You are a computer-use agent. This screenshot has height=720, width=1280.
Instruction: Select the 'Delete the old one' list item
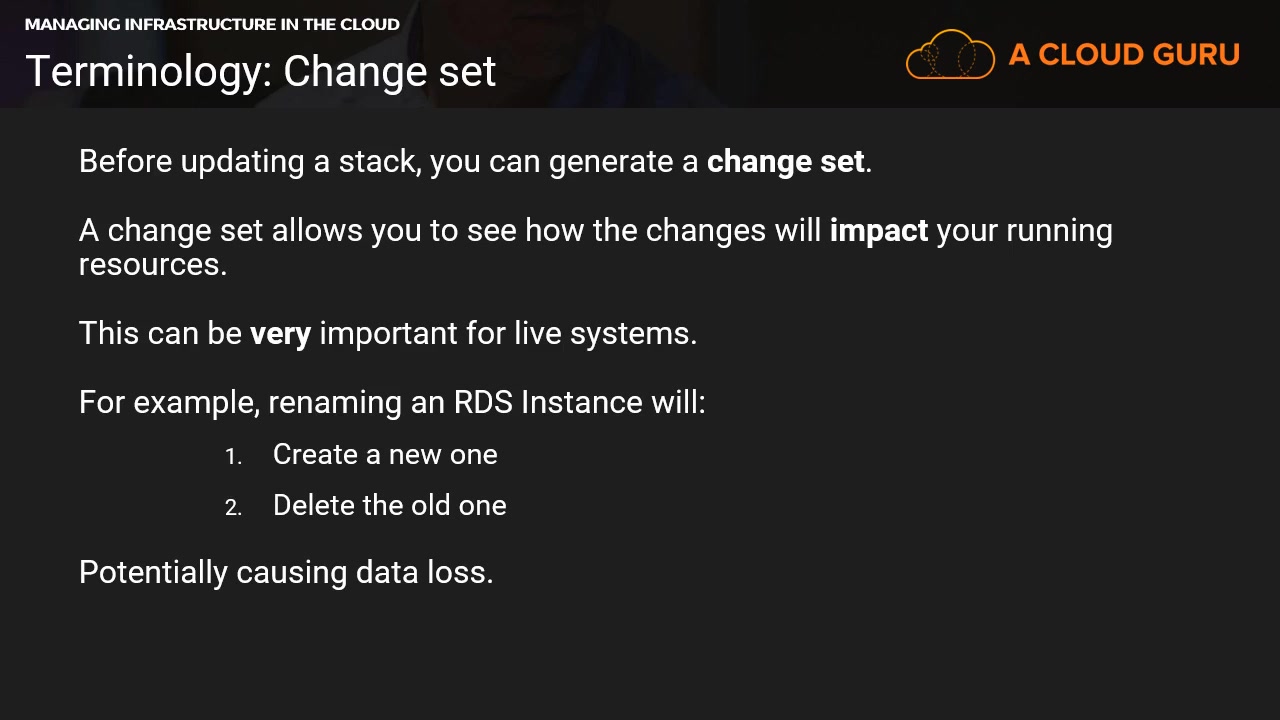coord(389,505)
